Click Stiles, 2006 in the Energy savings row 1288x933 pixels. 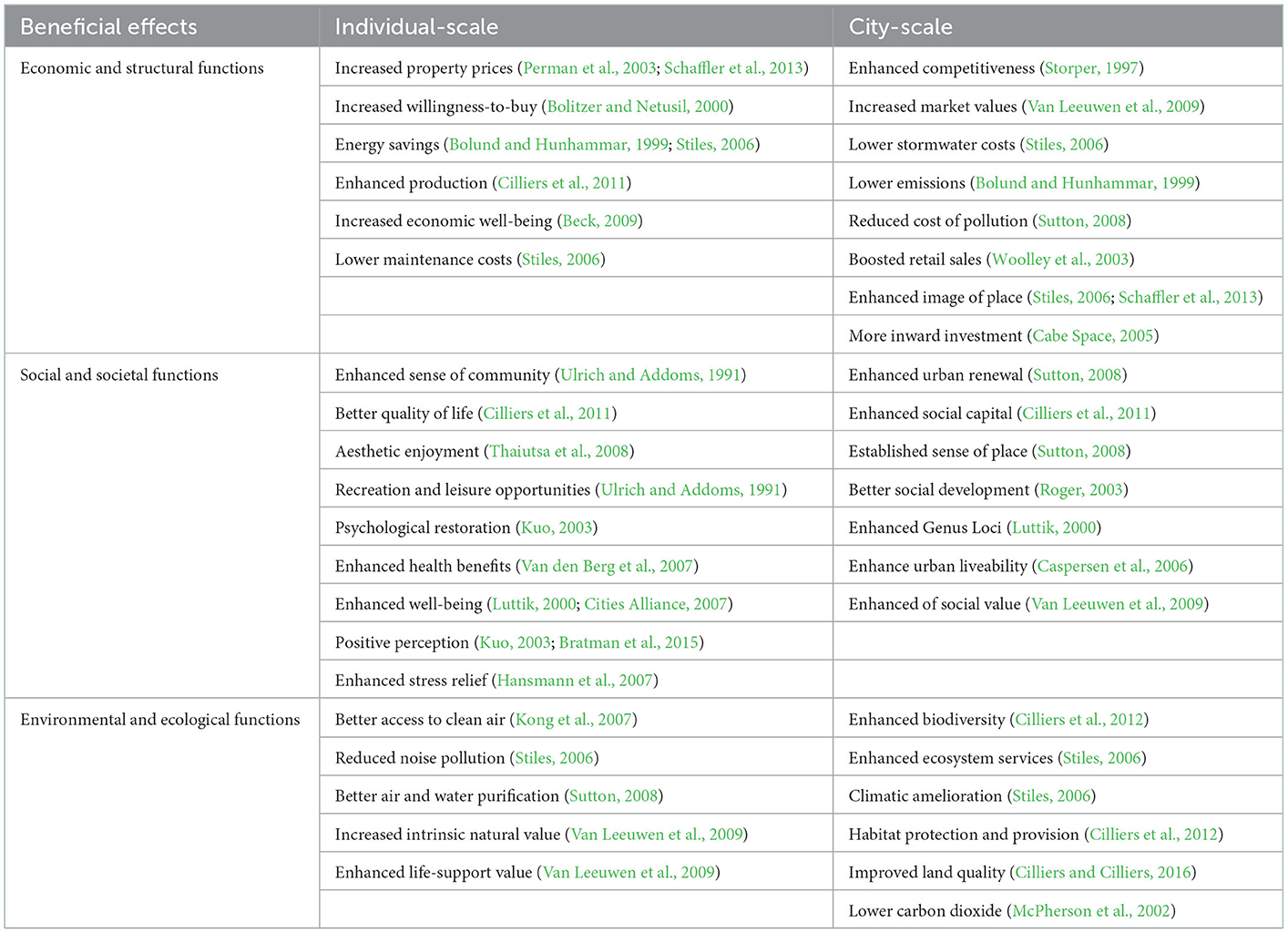[x=715, y=145]
